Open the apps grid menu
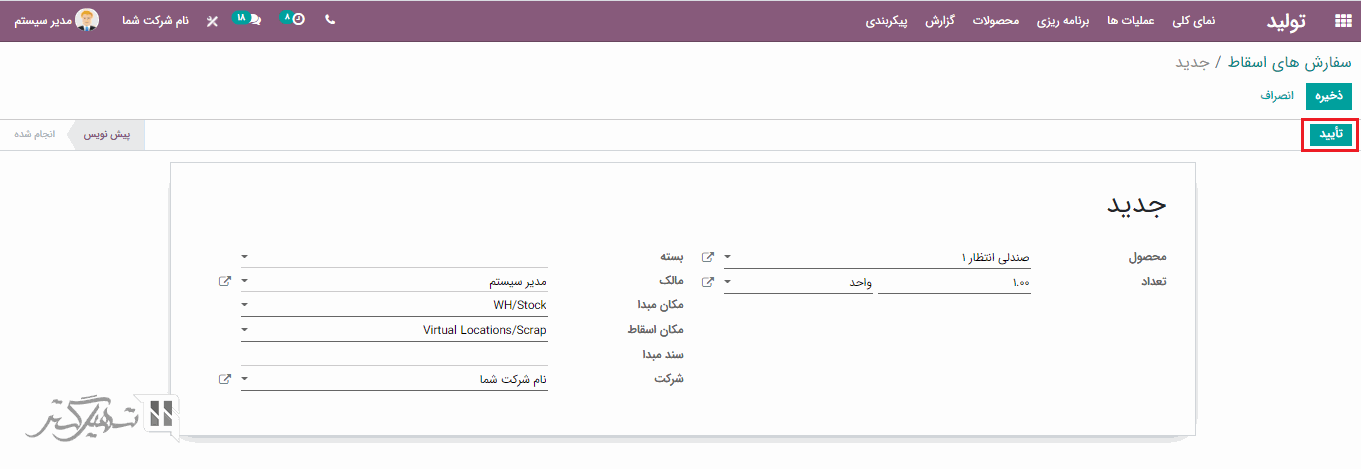This screenshot has width=1361, height=469. (x=1342, y=21)
